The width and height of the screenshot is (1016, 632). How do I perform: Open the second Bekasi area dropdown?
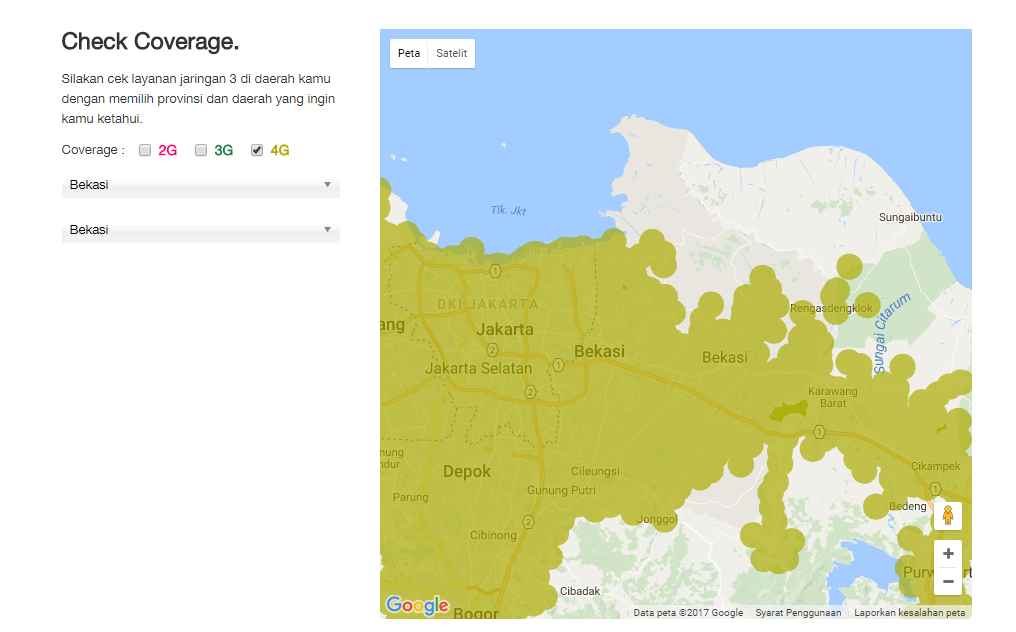point(201,230)
